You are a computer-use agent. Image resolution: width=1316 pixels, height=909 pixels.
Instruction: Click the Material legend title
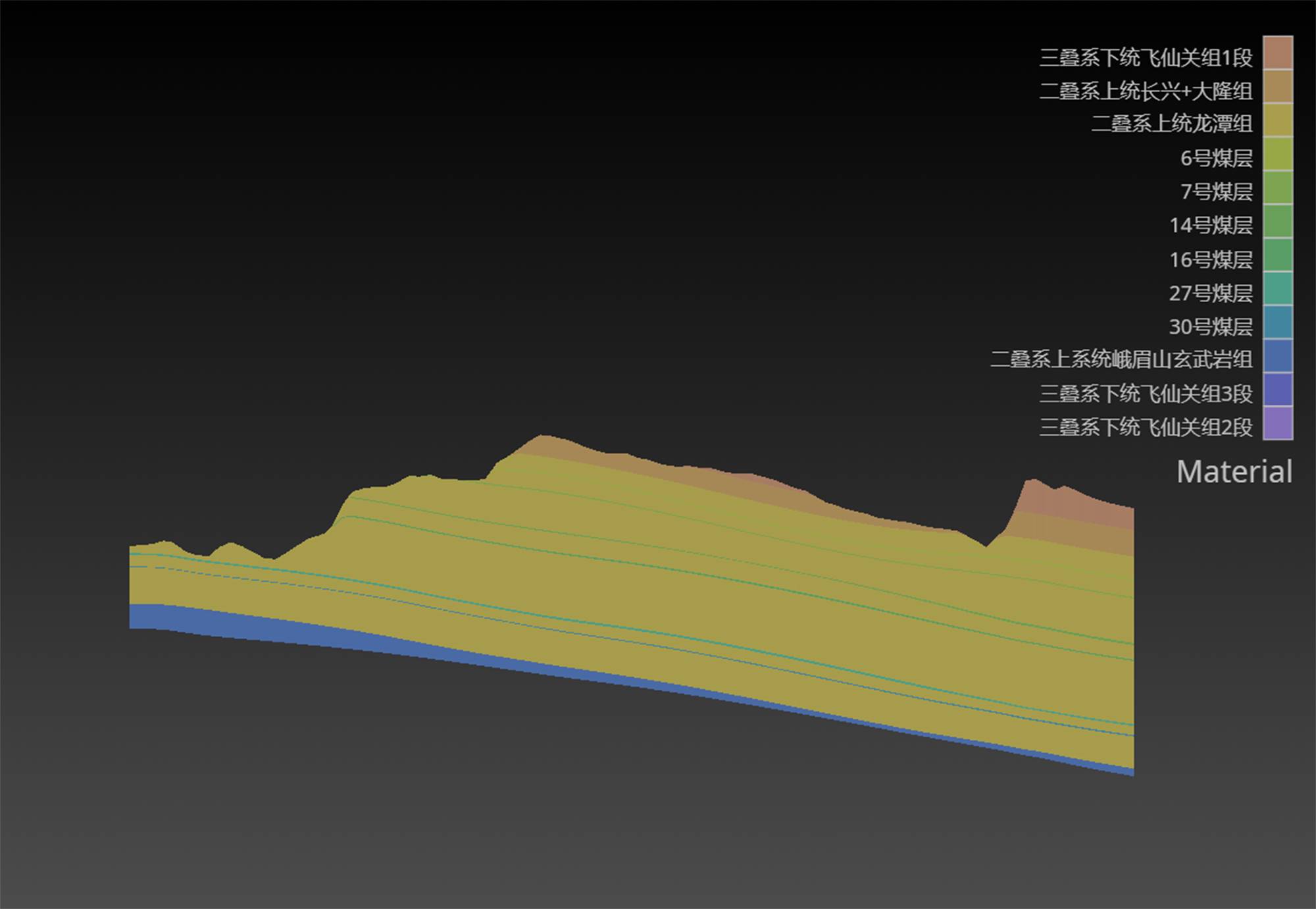click(x=1234, y=472)
